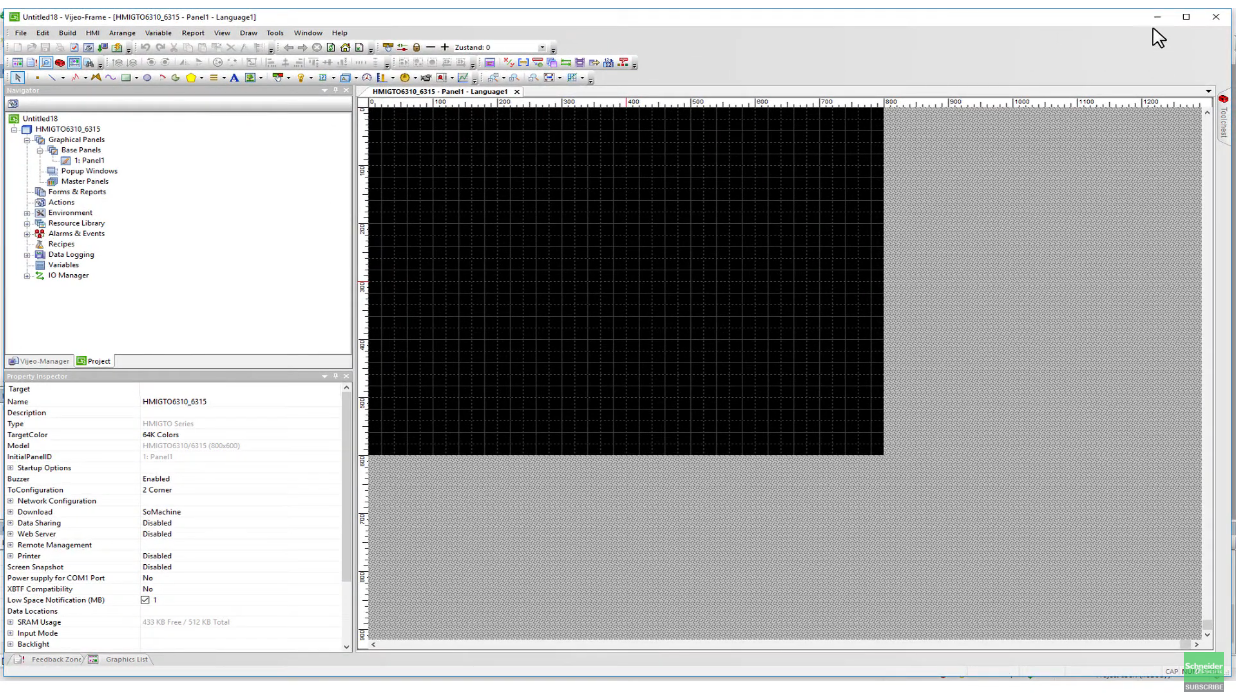
Task: Pin the Navigator pane
Action: (336, 90)
